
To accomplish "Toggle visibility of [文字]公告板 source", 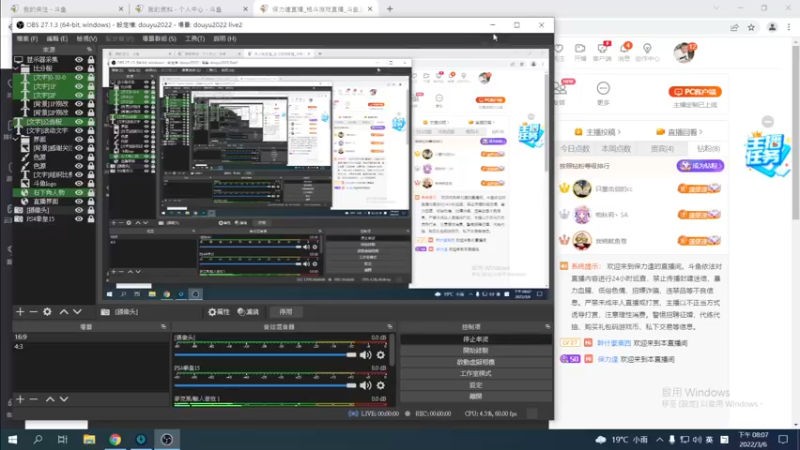I will (79, 122).
